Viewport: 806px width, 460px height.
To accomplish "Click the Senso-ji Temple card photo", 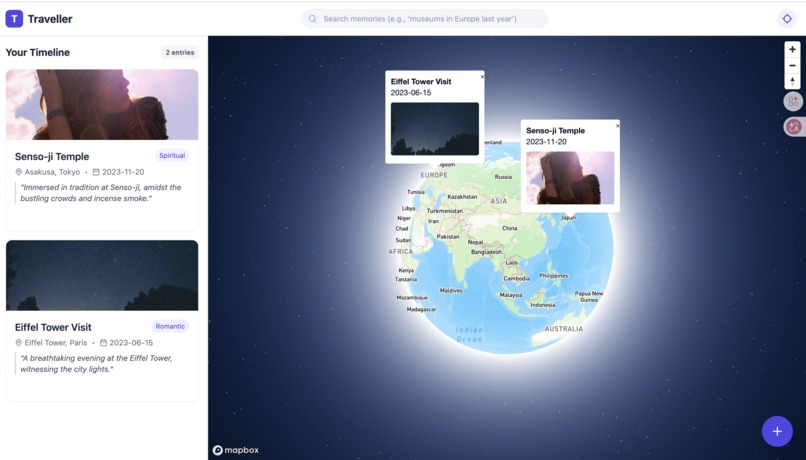I will [102, 105].
